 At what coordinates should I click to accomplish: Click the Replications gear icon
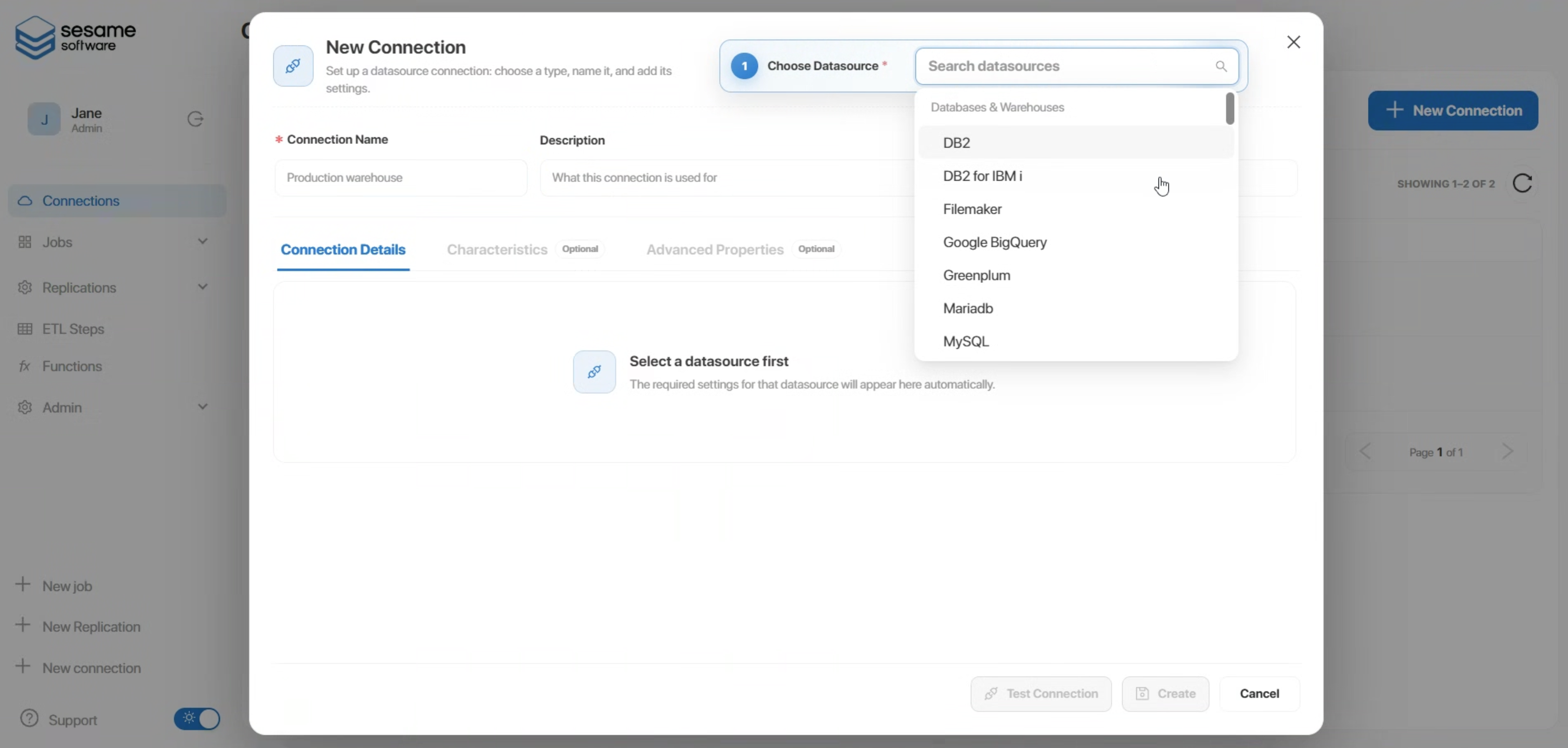25,288
